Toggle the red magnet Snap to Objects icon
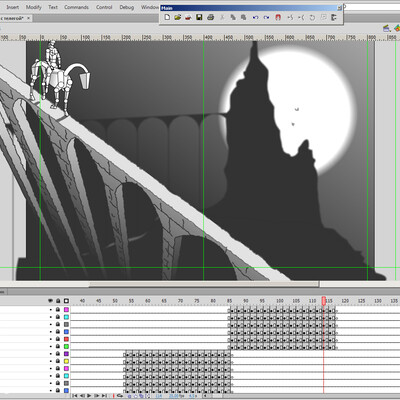Image resolution: width=400 pixels, height=400 pixels. coord(278,18)
